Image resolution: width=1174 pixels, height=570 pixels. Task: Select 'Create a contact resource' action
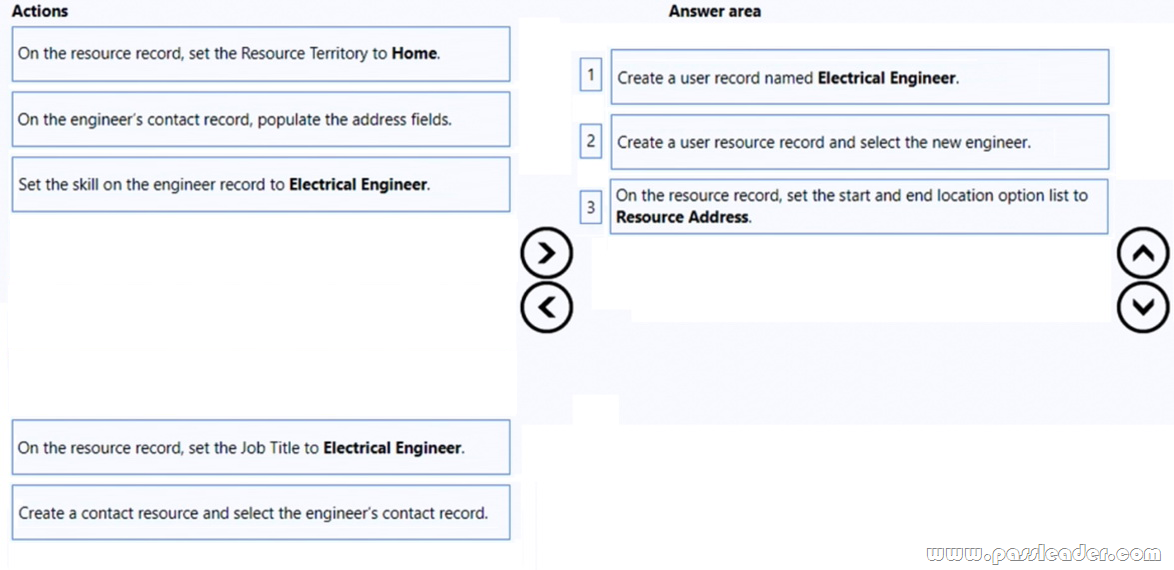click(x=260, y=513)
